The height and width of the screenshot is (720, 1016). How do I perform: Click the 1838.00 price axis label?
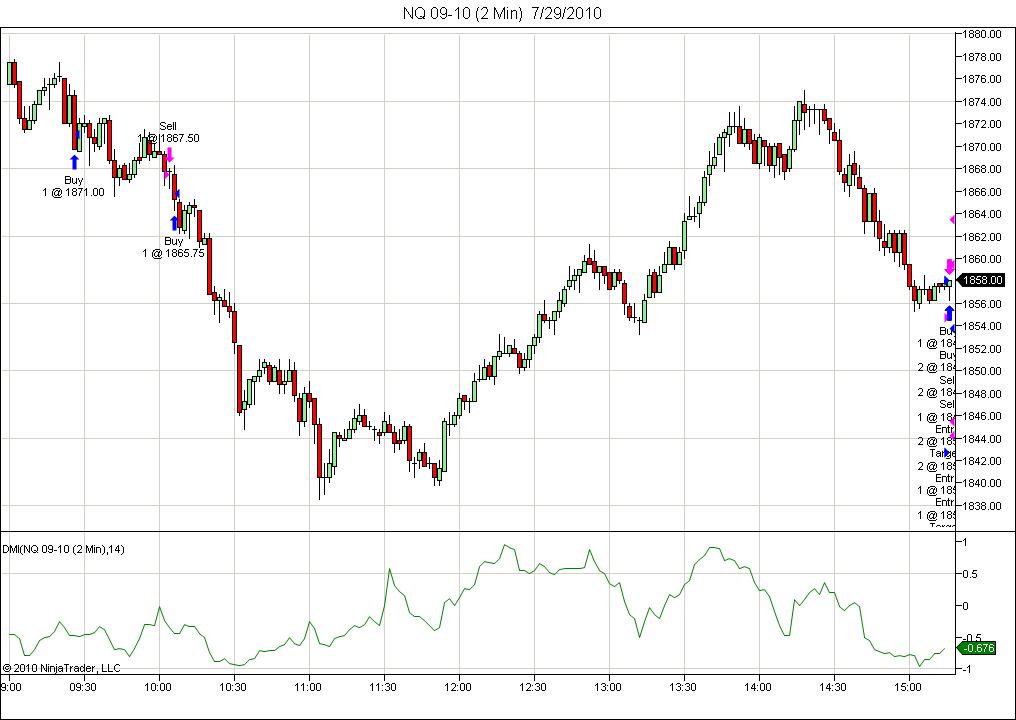click(x=982, y=506)
